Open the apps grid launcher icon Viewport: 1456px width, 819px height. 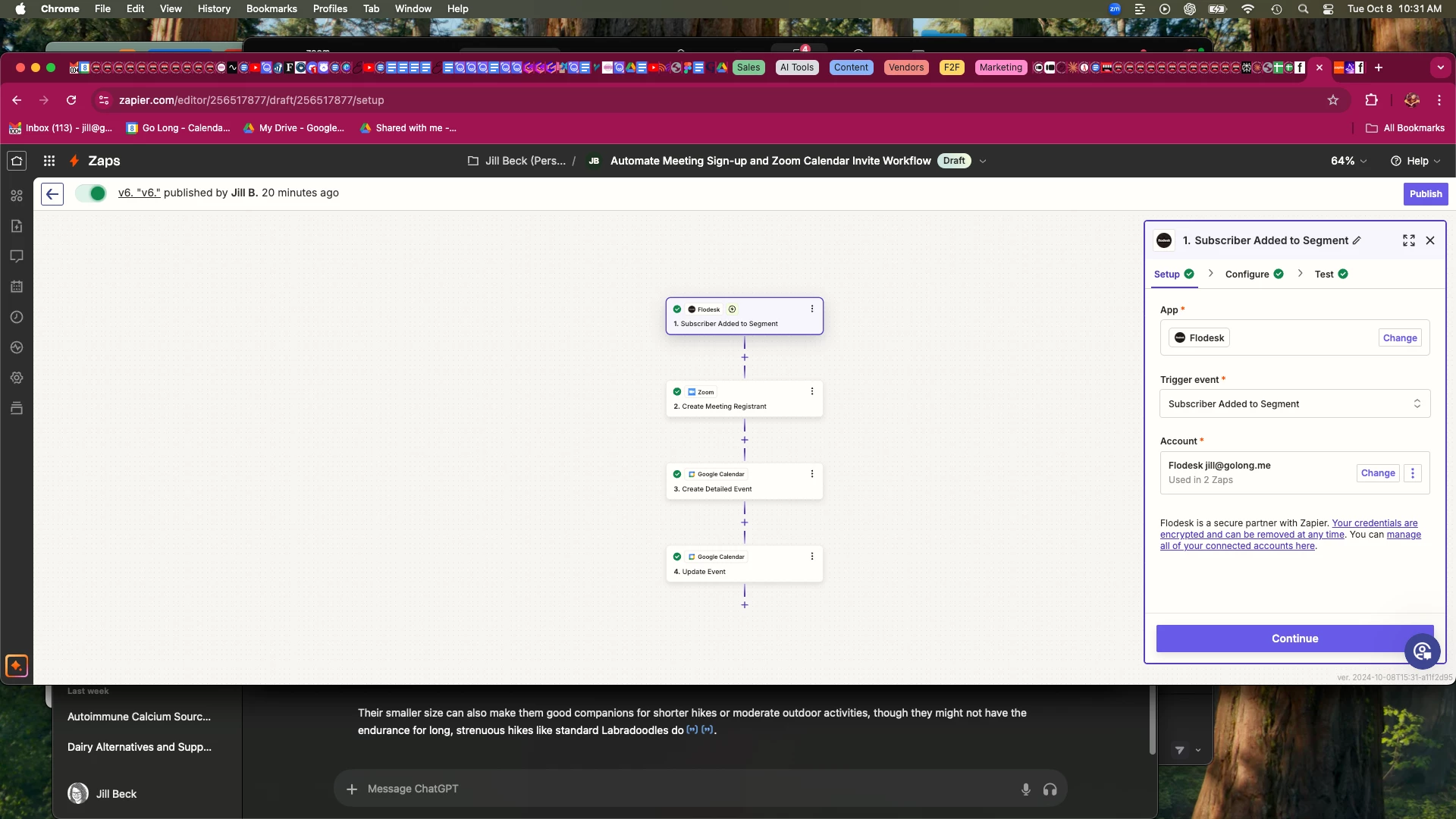coord(49,161)
